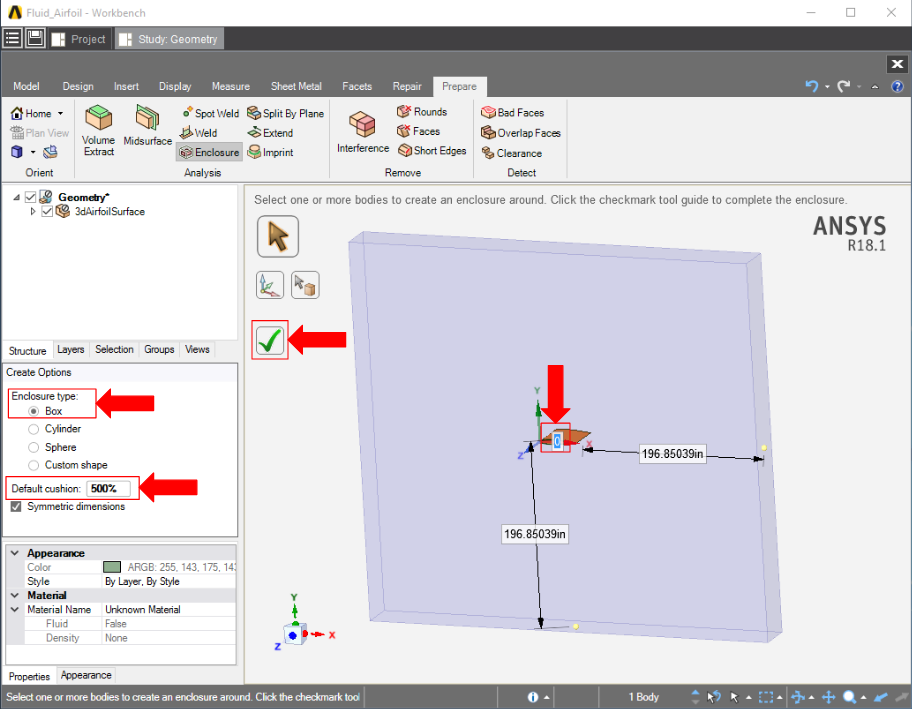Open the status info dropdown arrow

tap(546, 697)
